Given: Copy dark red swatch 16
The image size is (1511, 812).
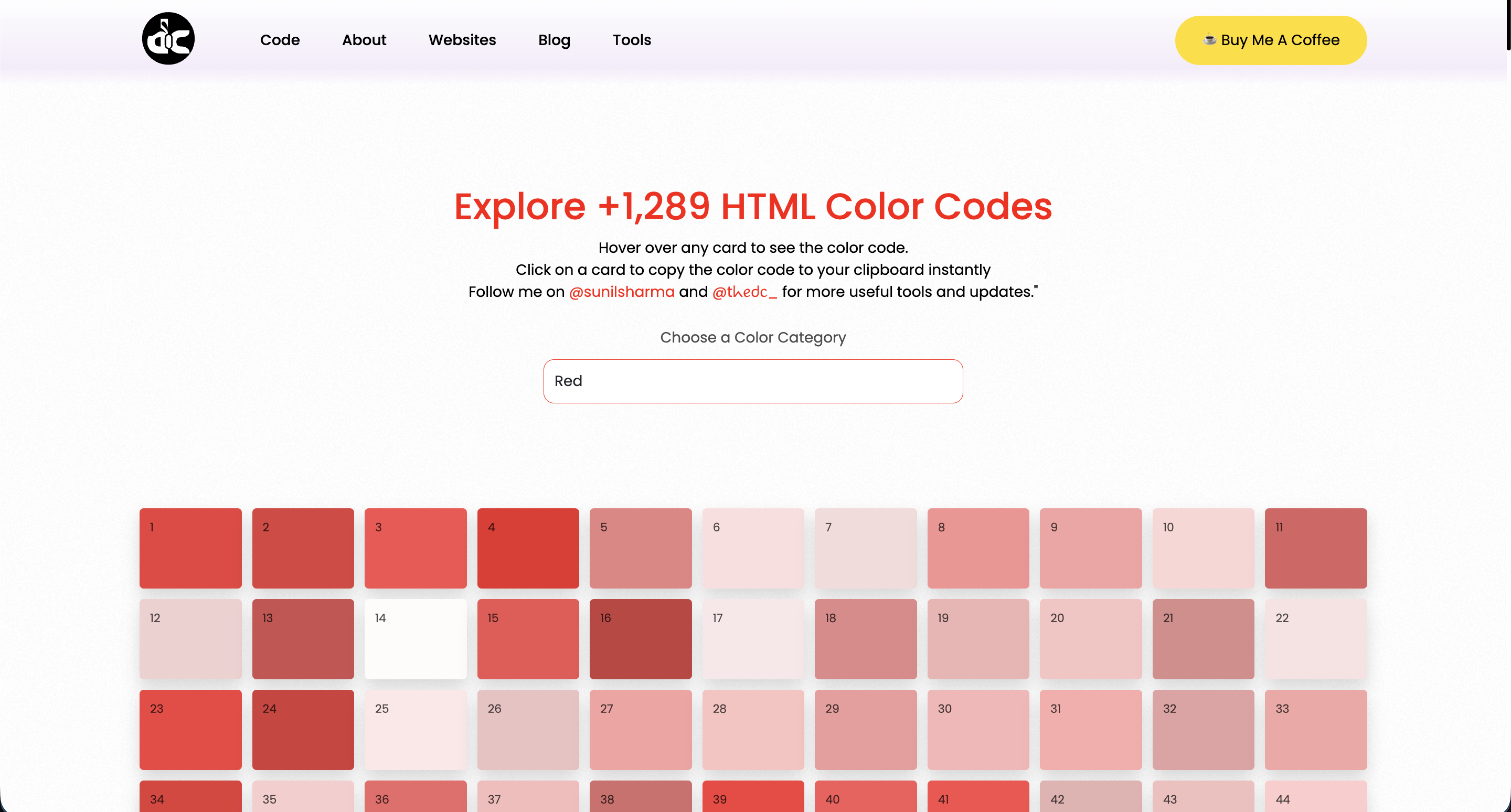Looking at the screenshot, I should click(641, 639).
